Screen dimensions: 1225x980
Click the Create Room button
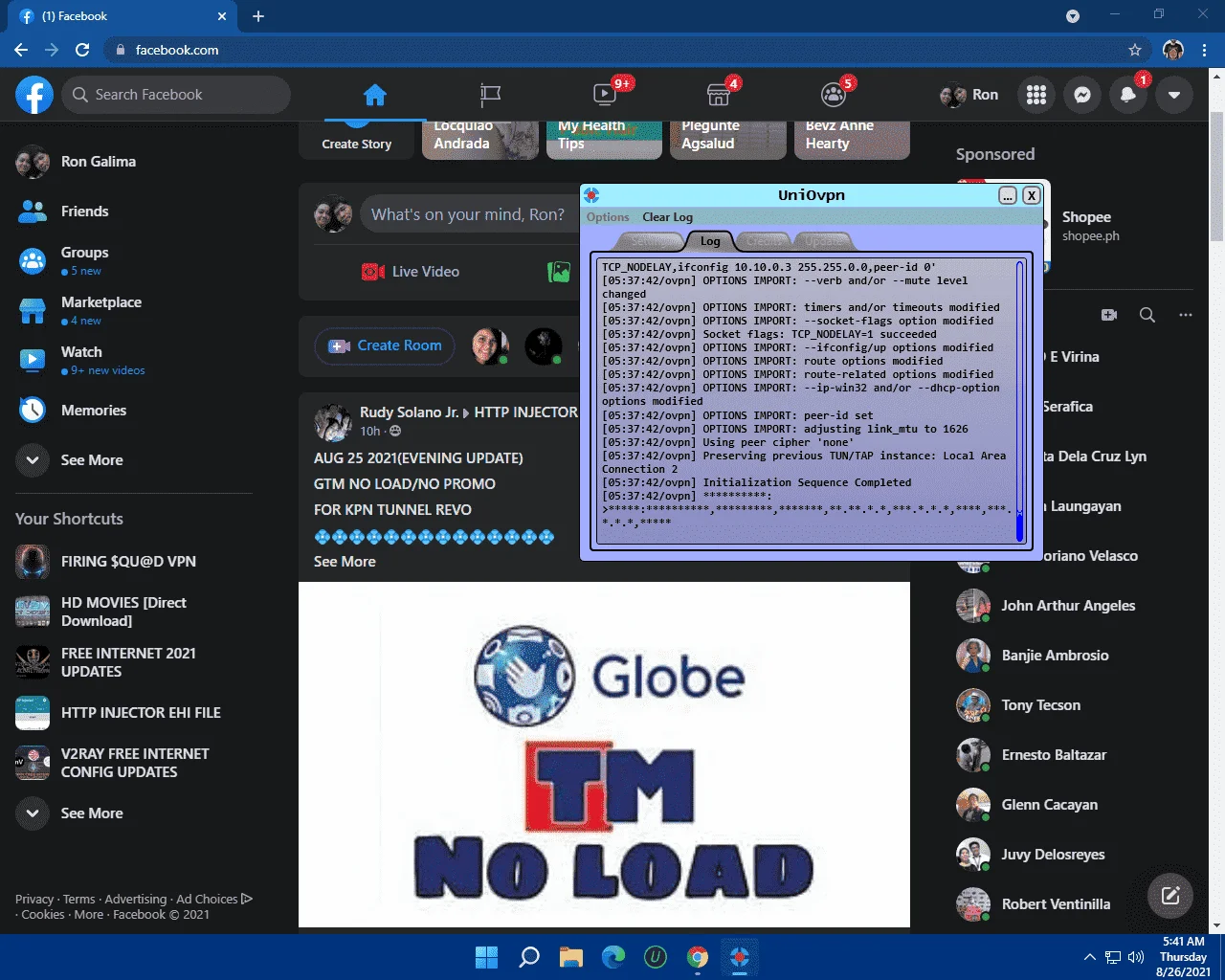pyautogui.click(x=386, y=345)
